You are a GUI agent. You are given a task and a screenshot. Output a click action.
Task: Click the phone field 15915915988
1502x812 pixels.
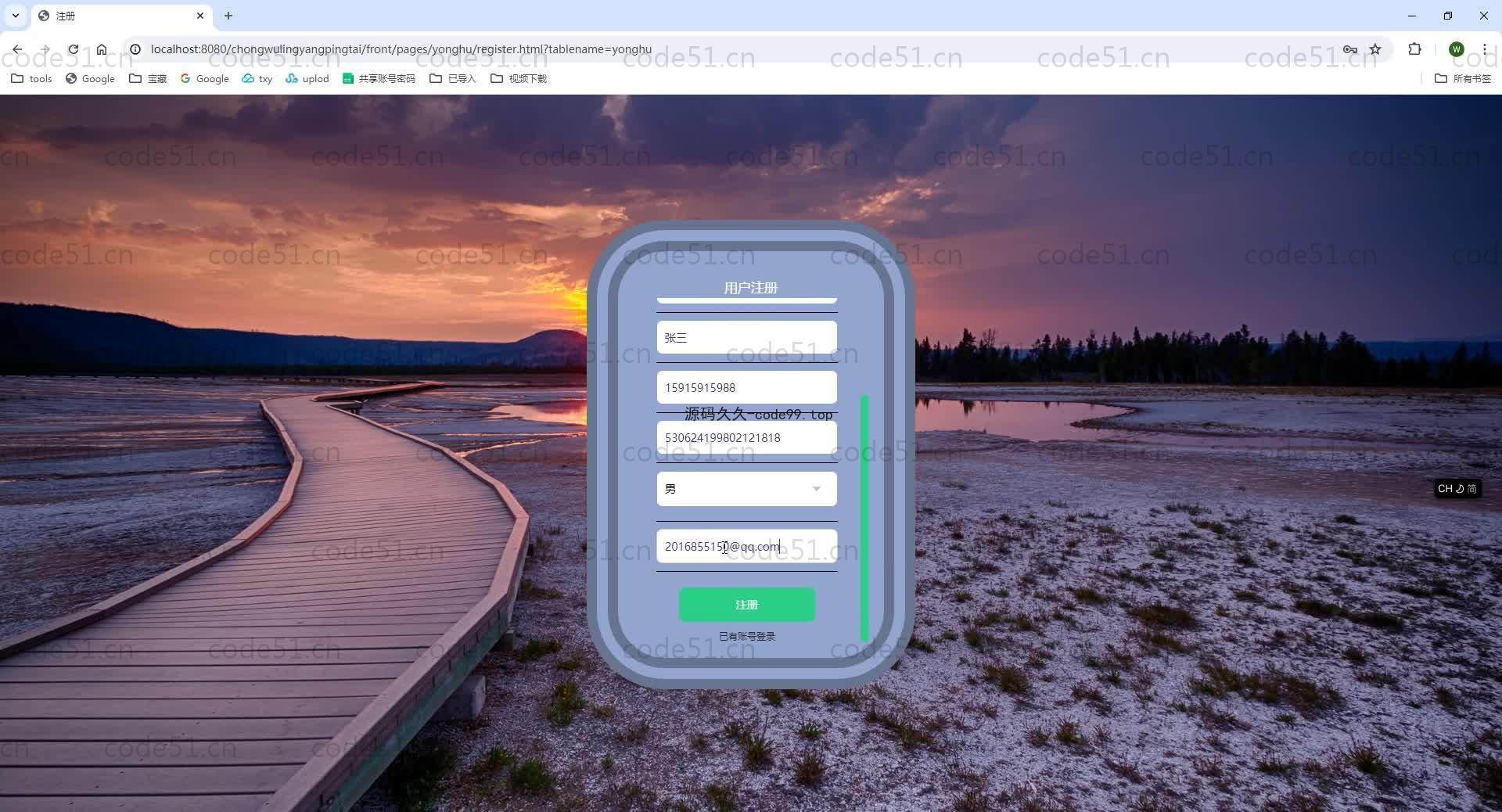(747, 387)
